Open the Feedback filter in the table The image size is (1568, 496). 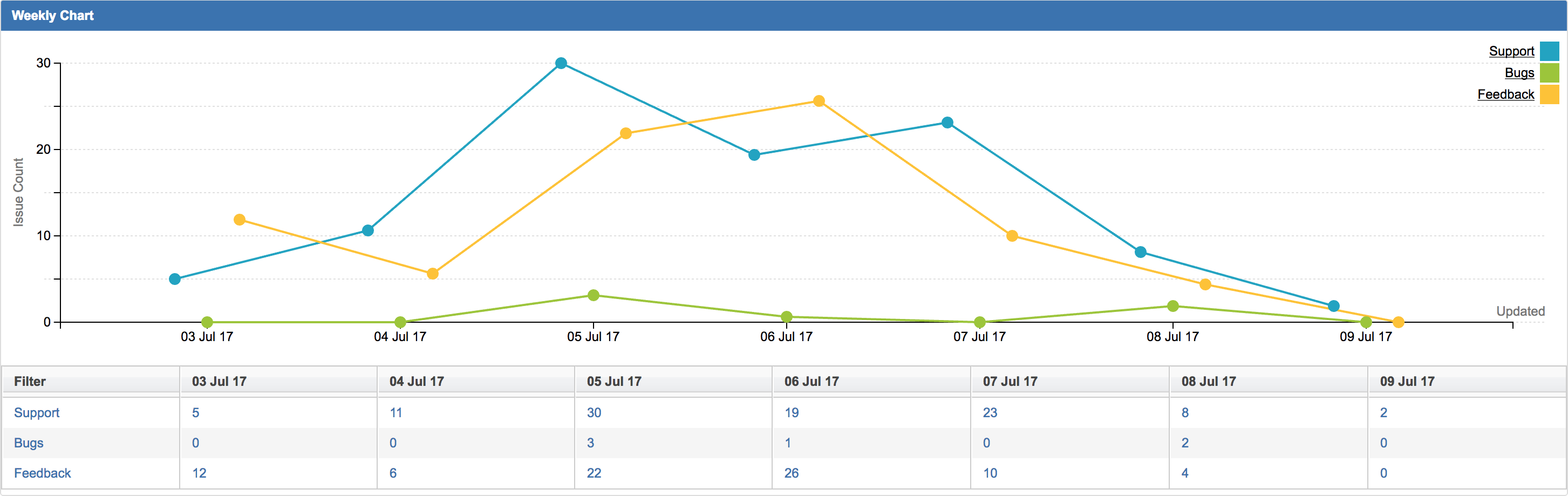[43, 473]
